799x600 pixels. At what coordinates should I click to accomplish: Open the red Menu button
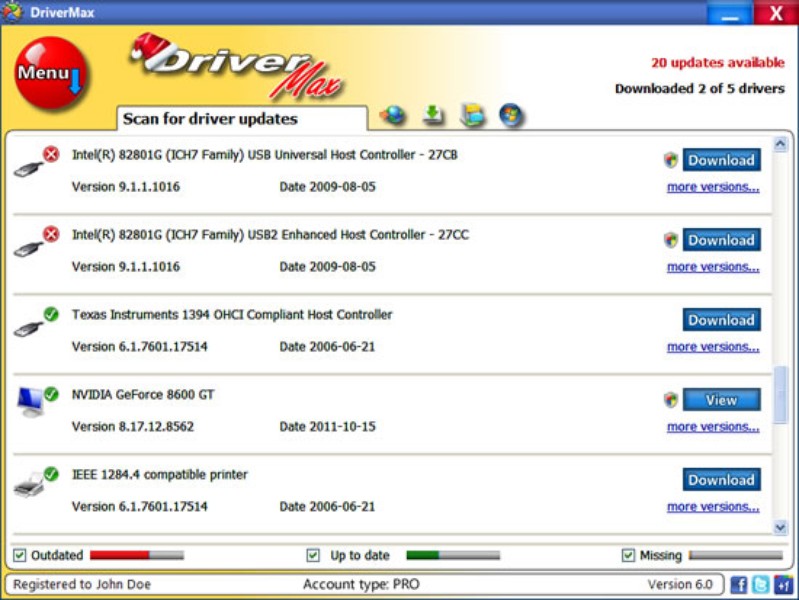51,75
